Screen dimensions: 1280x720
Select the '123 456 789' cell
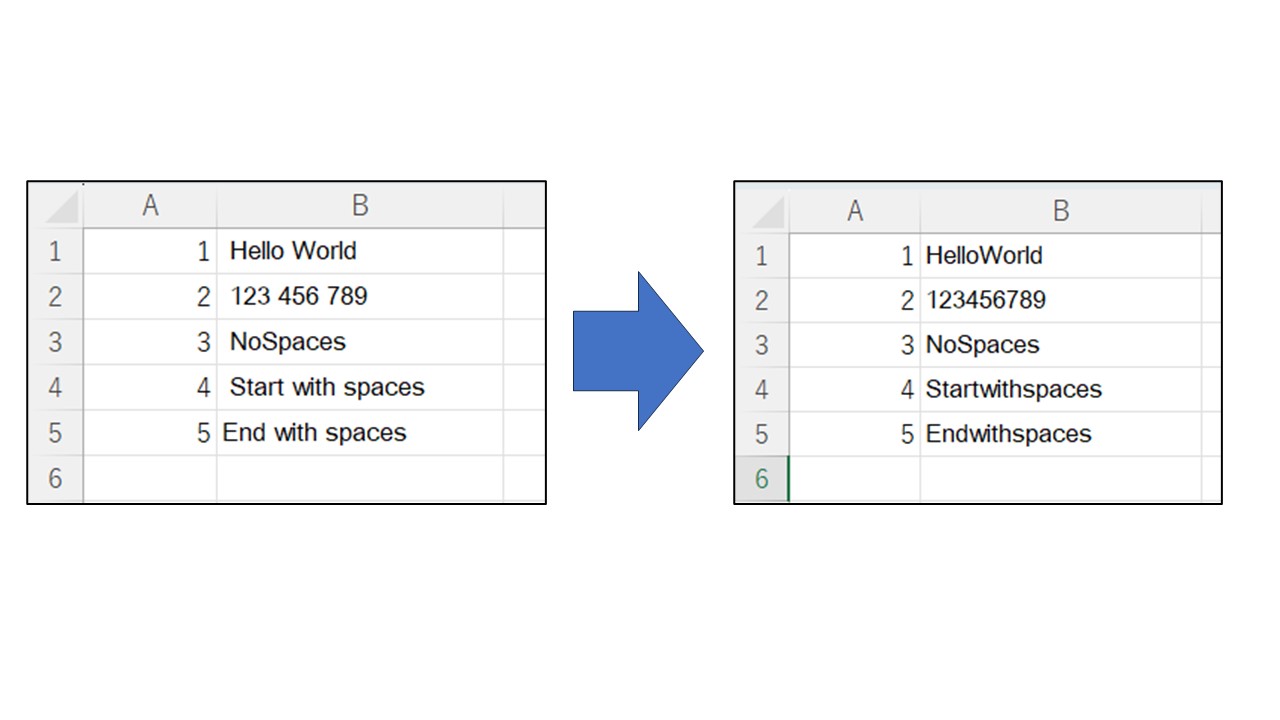click(359, 296)
